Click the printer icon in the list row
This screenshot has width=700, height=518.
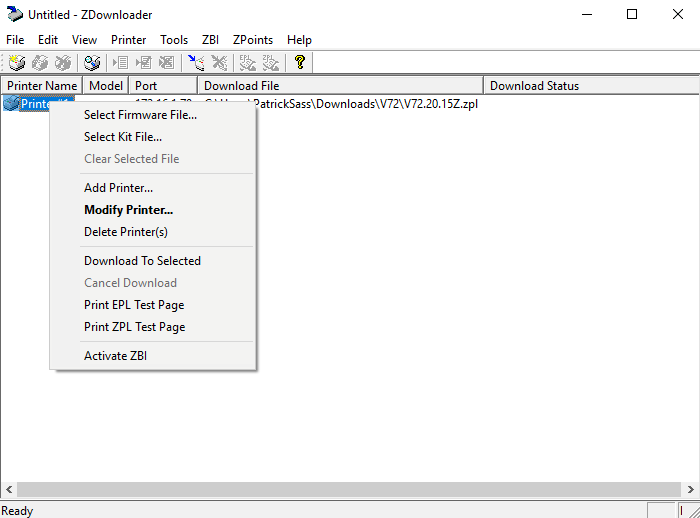click(11, 104)
